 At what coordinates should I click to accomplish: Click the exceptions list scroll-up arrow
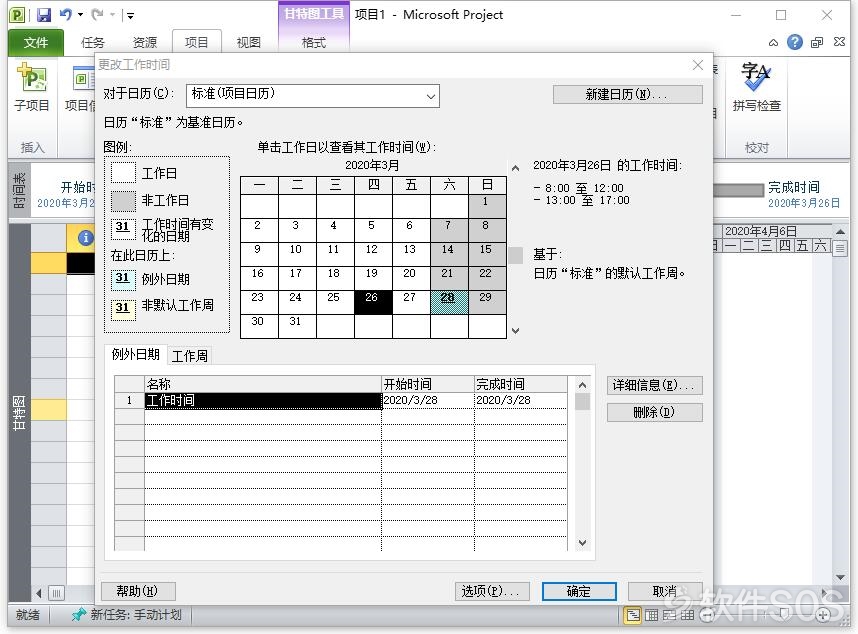tap(582, 385)
